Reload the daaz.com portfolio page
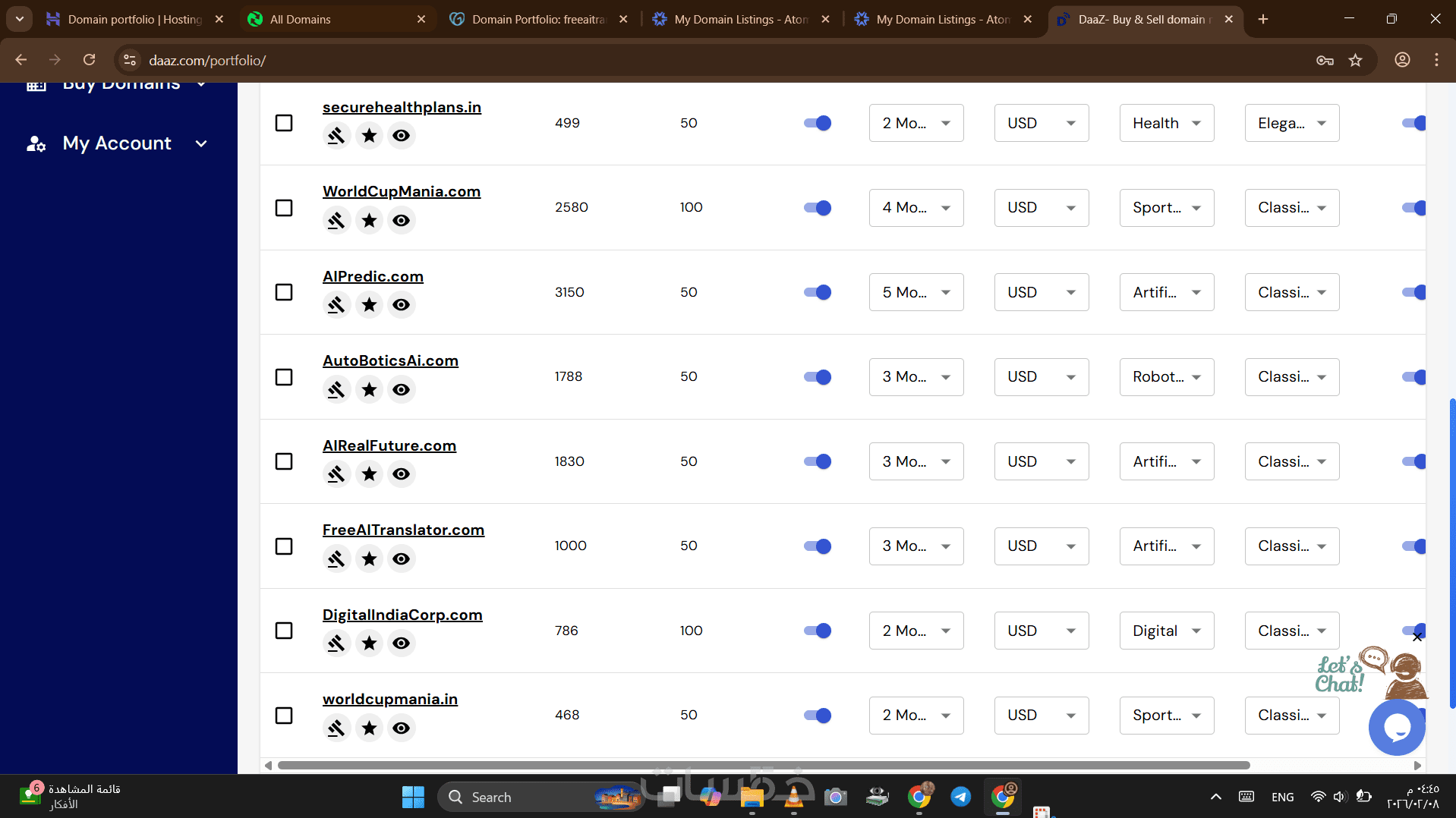 coord(90,60)
